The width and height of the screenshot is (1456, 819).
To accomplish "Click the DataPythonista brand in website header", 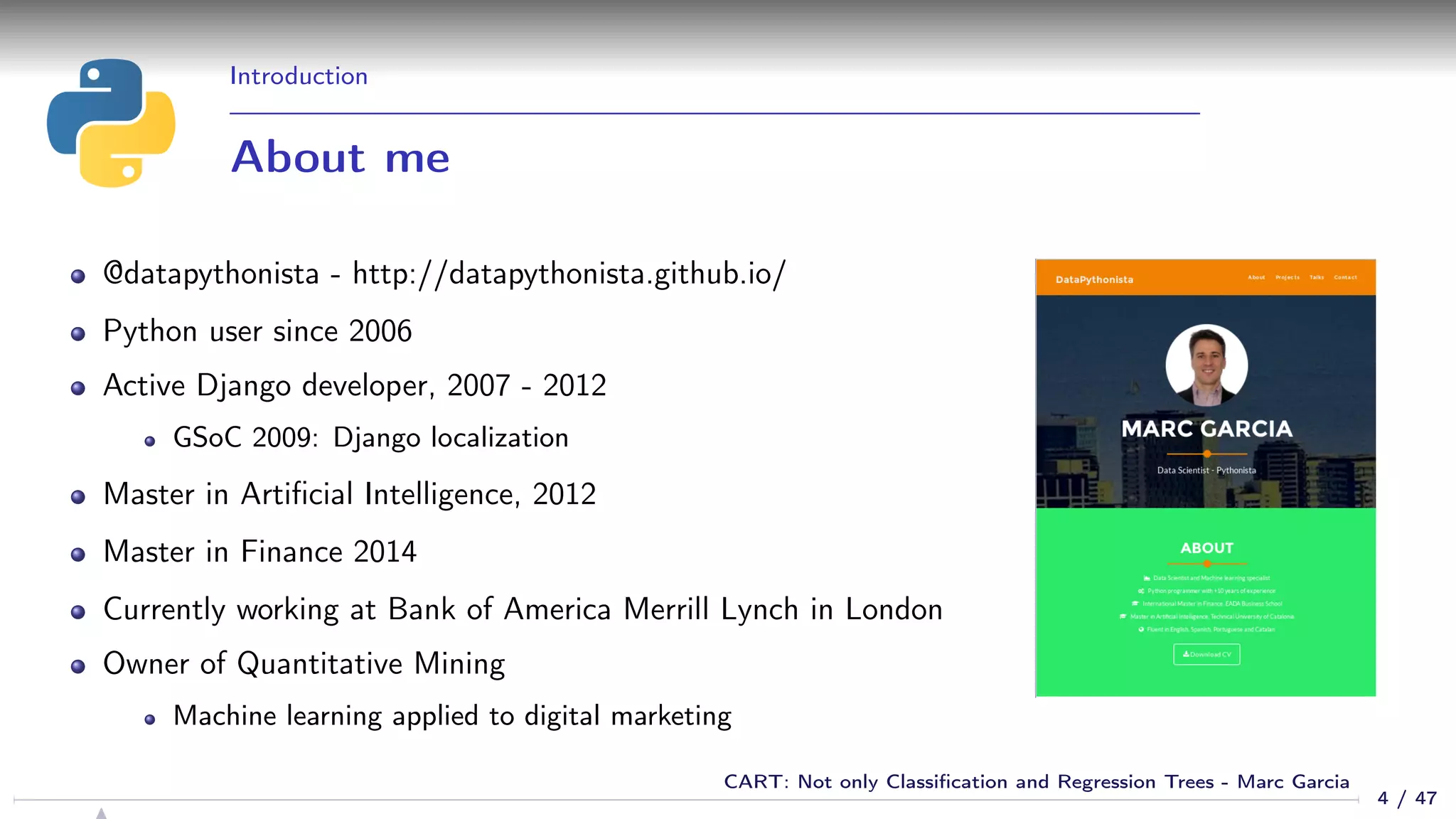I will coord(1094,279).
